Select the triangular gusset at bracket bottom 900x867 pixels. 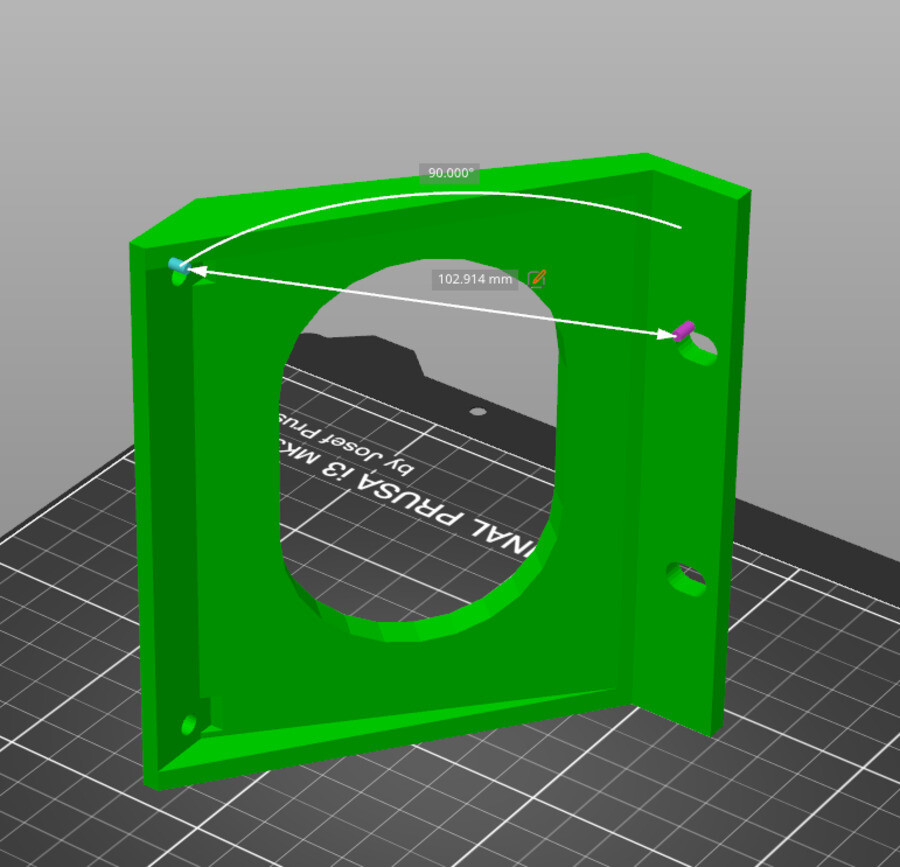pyautogui.click(x=400, y=720)
